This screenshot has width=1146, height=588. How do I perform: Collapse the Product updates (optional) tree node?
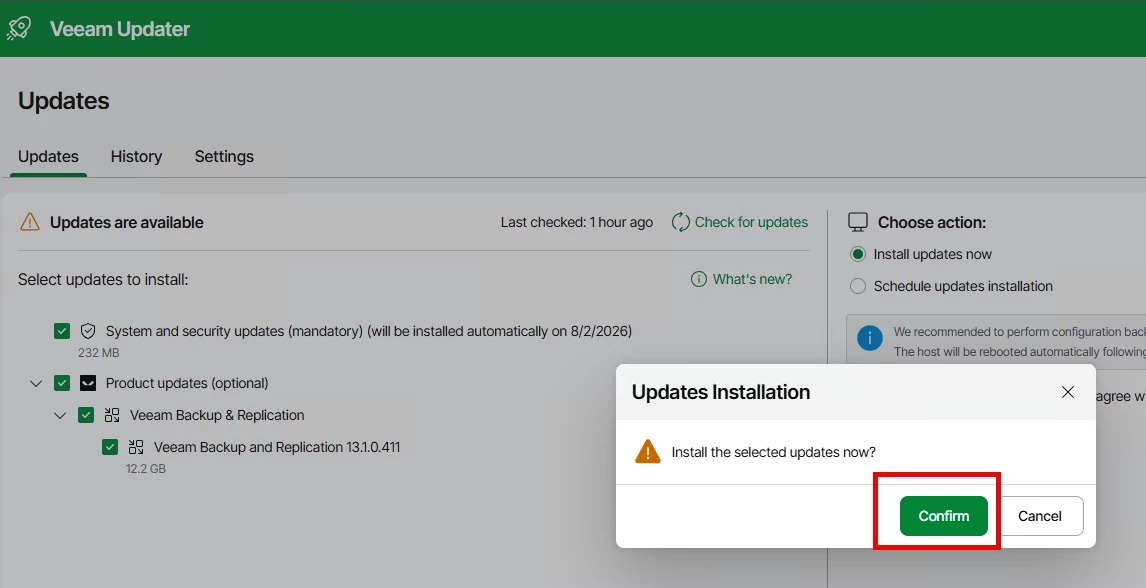coord(36,383)
